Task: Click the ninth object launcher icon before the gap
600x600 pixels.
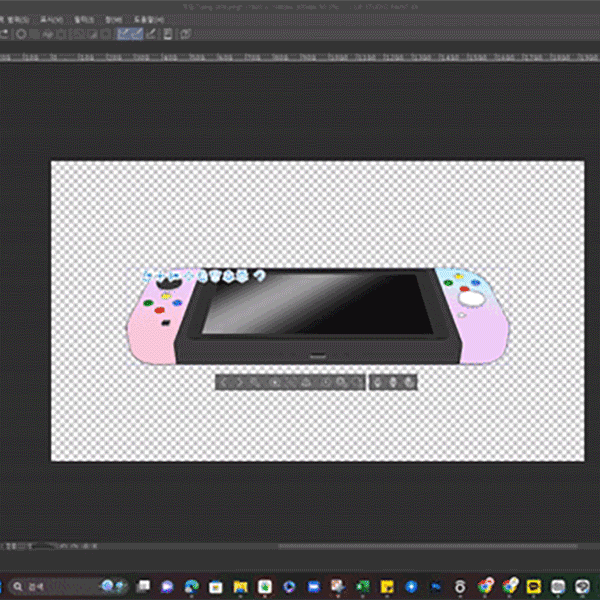Action: point(357,382)
